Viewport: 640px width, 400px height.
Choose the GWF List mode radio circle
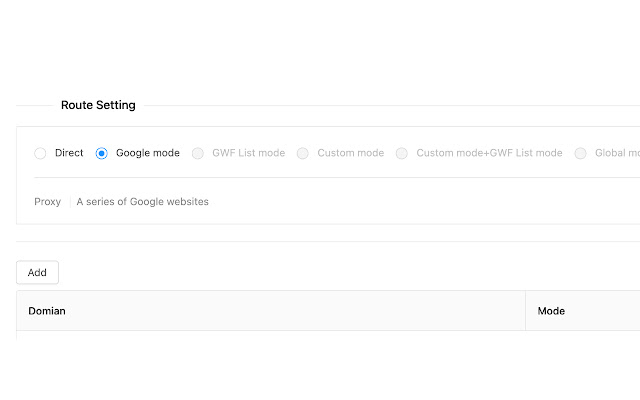click(x=198, y=153)
